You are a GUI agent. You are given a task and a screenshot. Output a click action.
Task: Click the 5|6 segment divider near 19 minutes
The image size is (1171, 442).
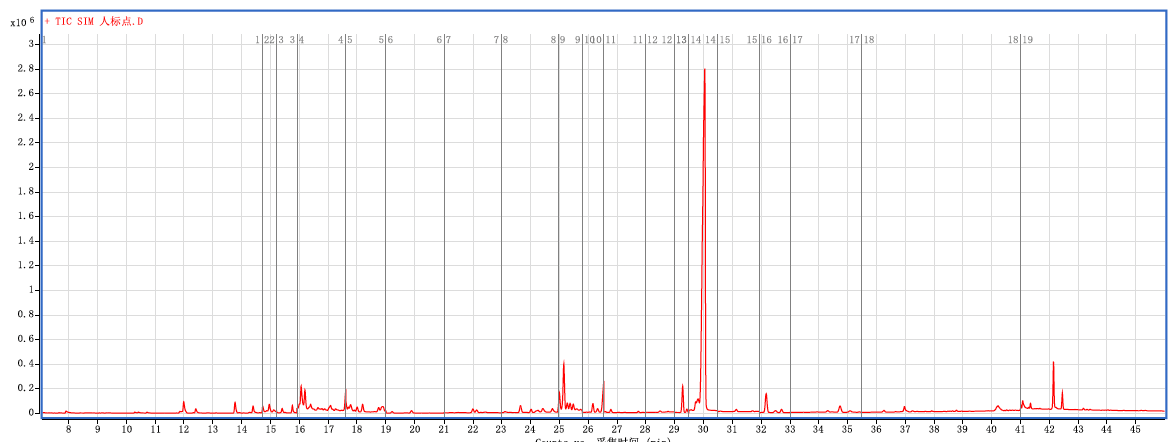coord(385,220)
